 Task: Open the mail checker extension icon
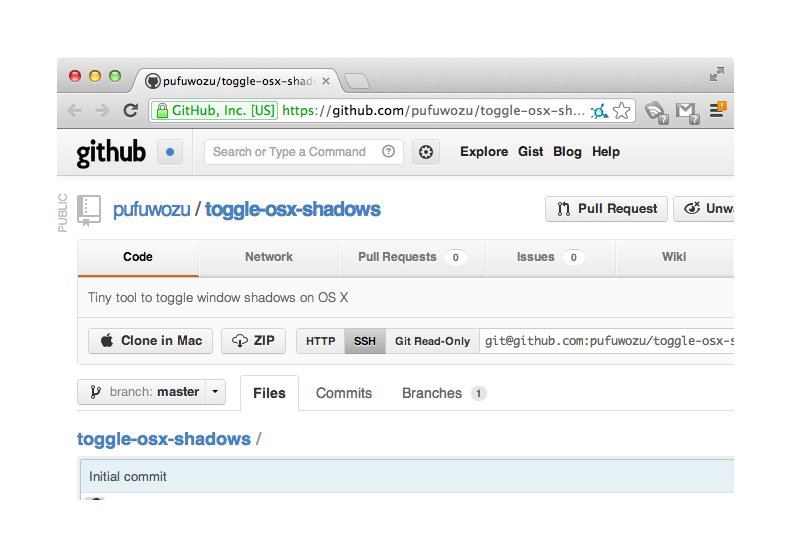coord(688,112)
